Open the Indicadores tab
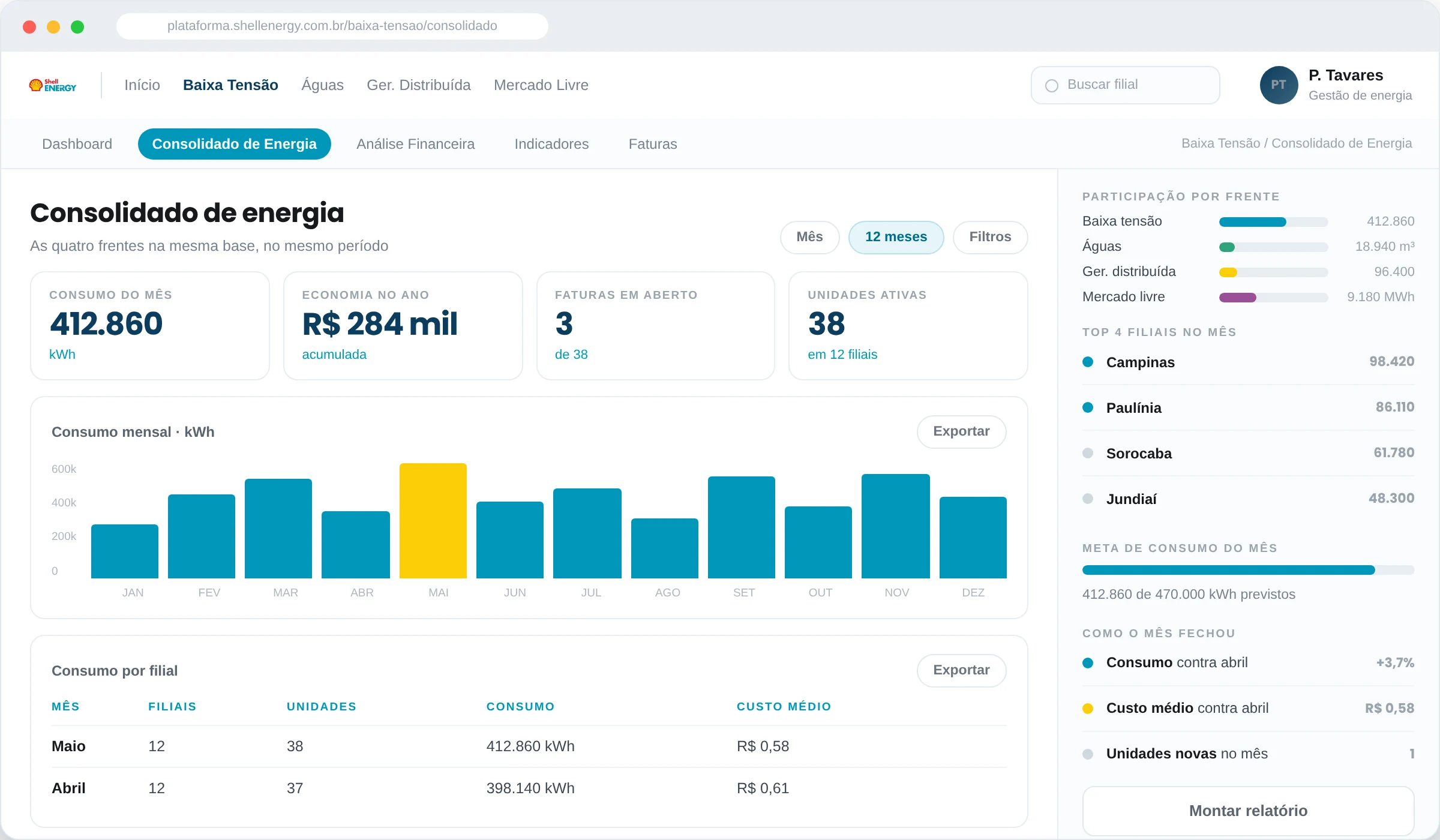This screenshot has height=840, width=1440. pyautogui.click(x=551, y=144)
